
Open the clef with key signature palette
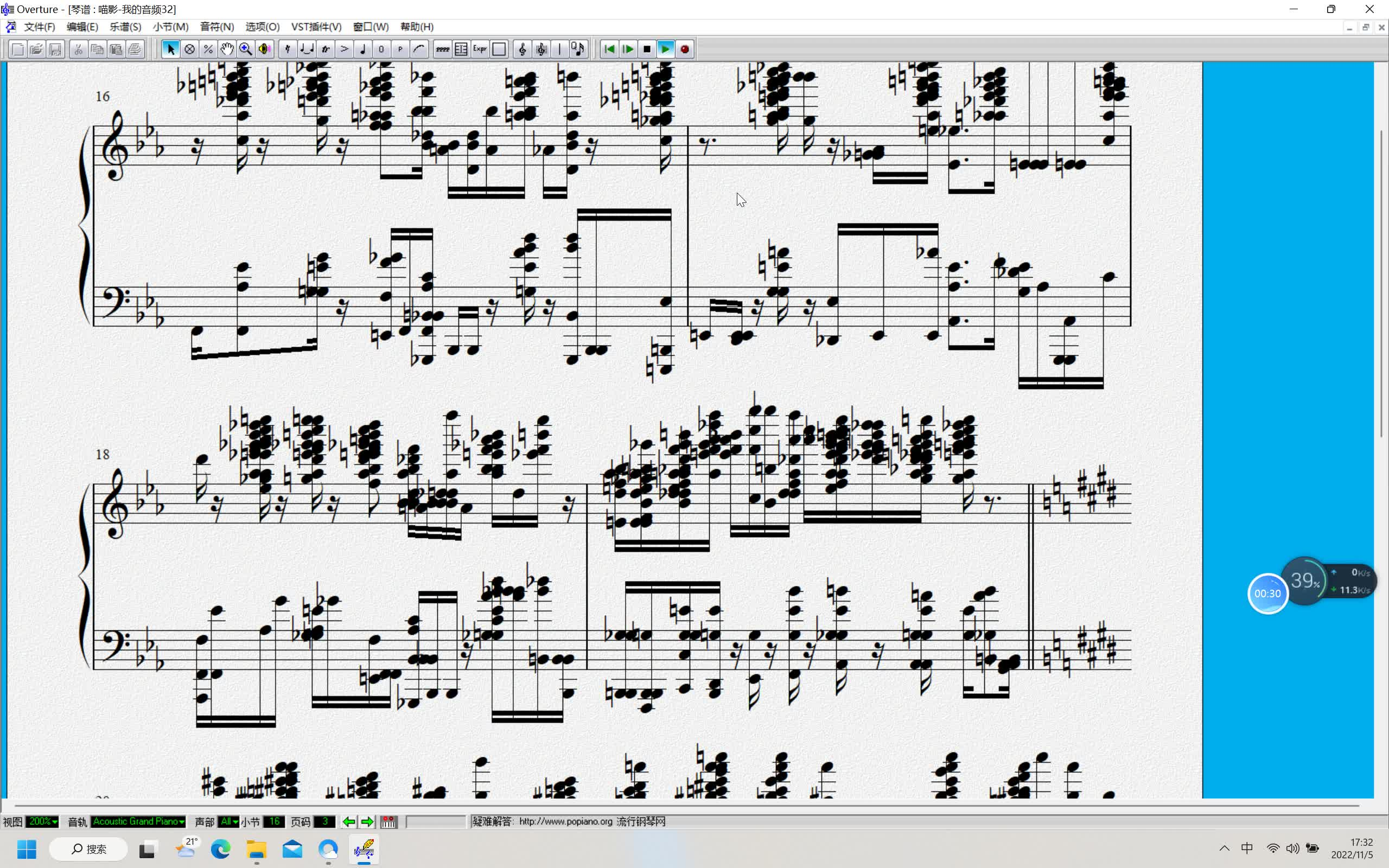pos(541,49)
